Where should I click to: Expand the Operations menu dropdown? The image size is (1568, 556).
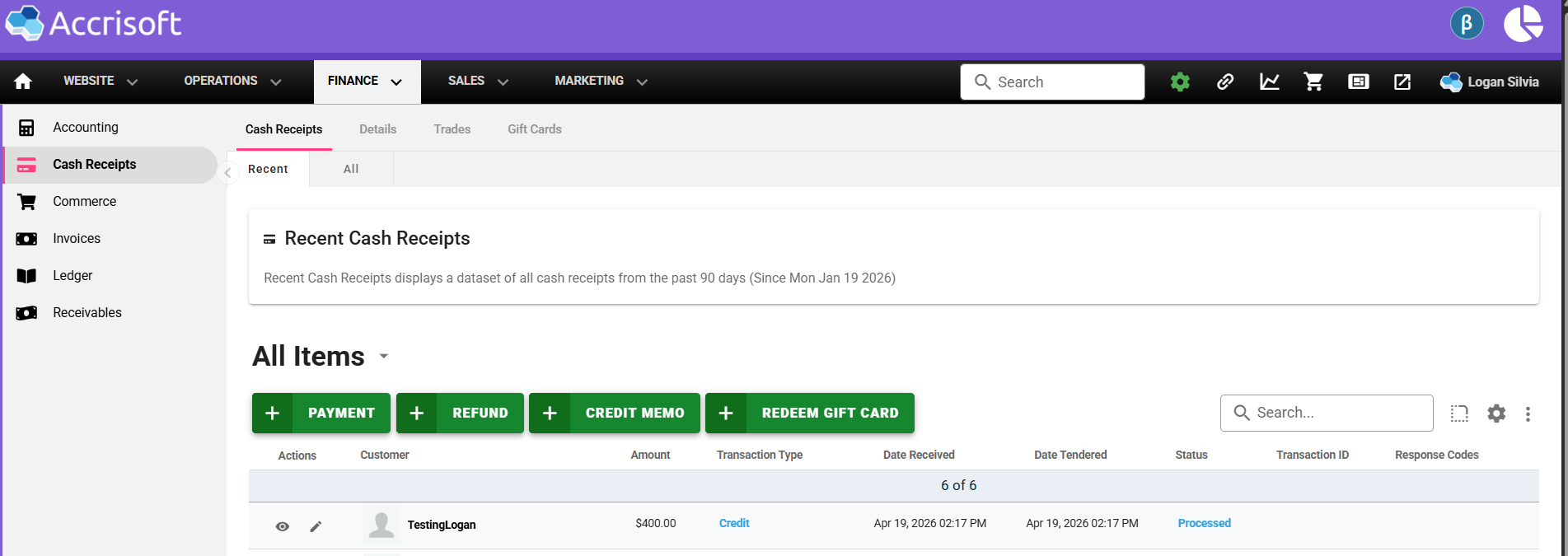coord(232,82)
